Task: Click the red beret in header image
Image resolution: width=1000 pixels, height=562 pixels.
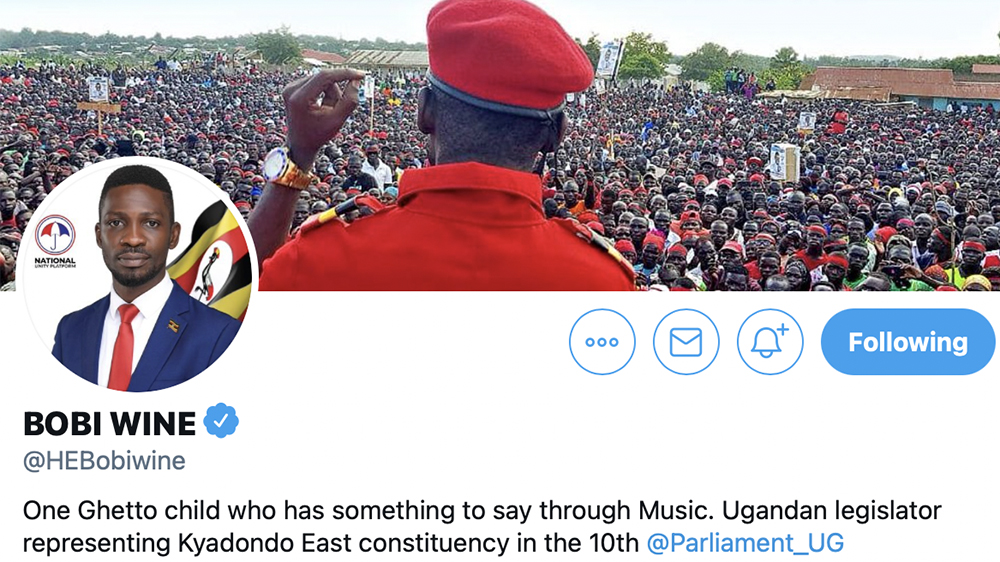Action: point(508,54)
